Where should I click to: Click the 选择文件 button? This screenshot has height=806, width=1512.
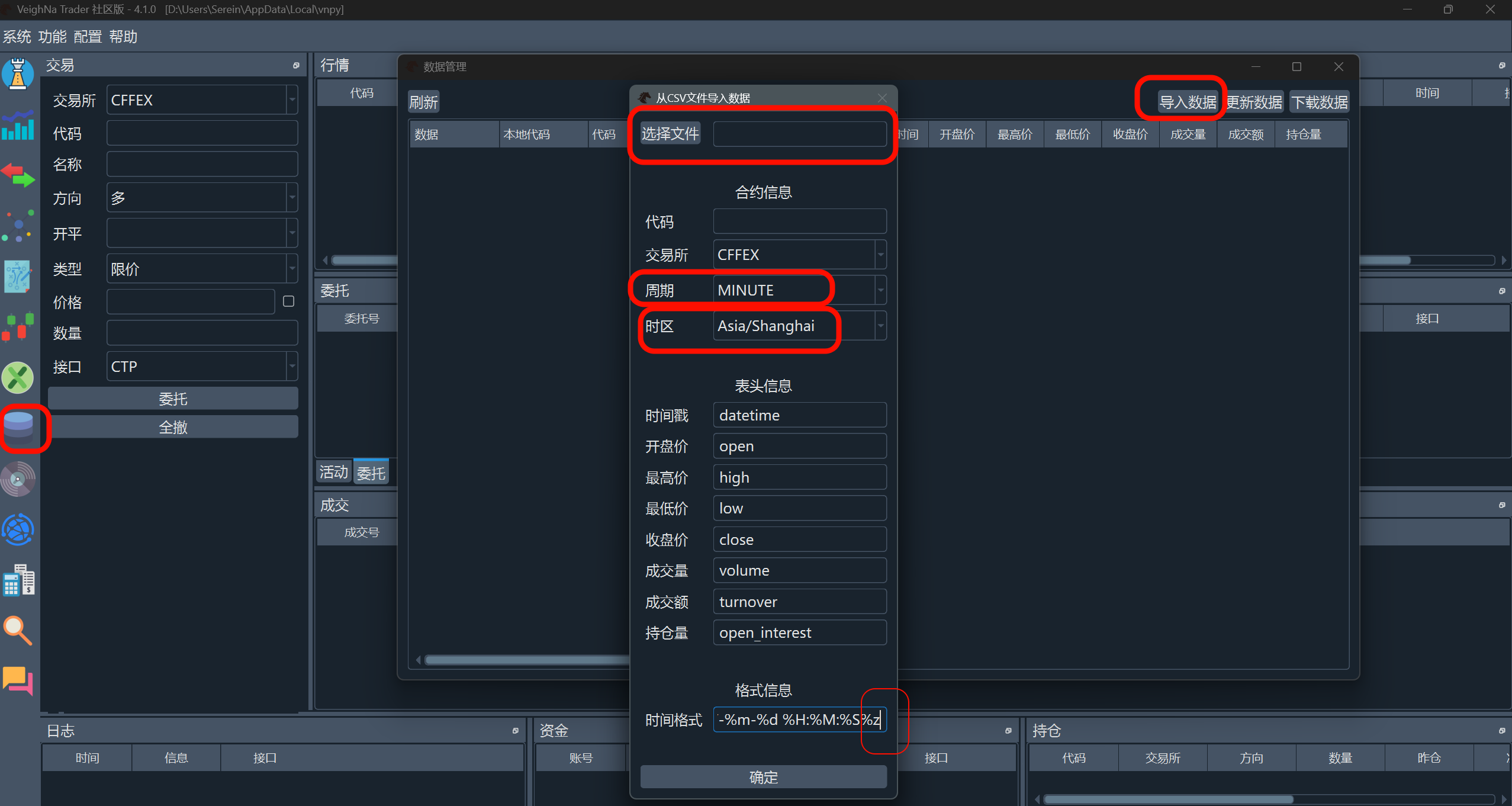click(670, 134)
